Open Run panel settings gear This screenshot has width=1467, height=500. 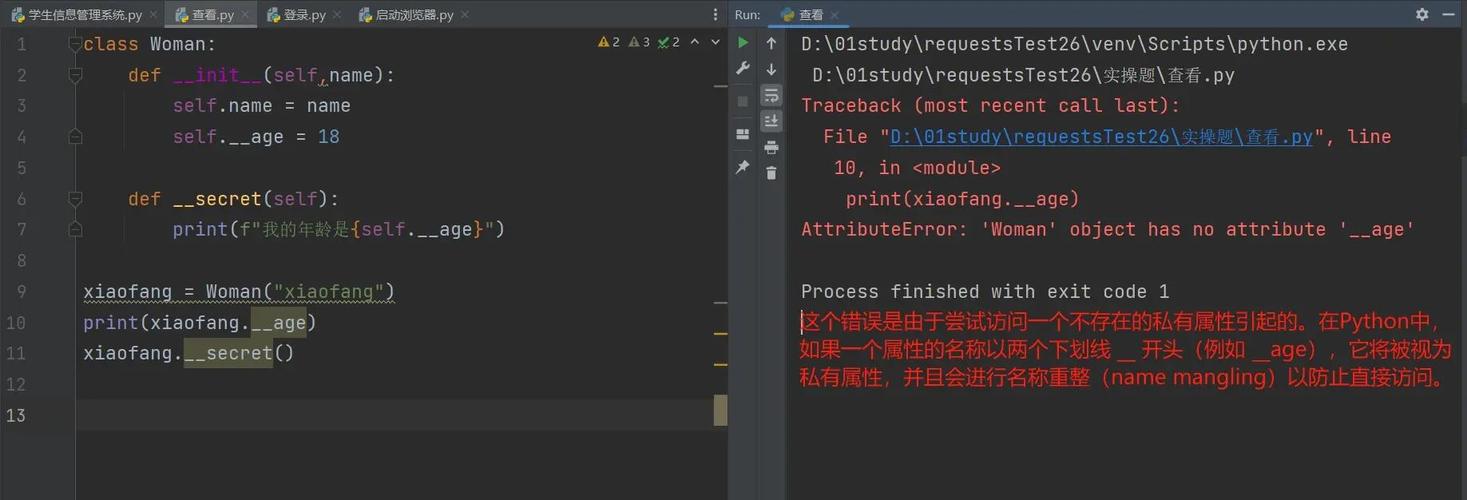[x=1422, y=14]
